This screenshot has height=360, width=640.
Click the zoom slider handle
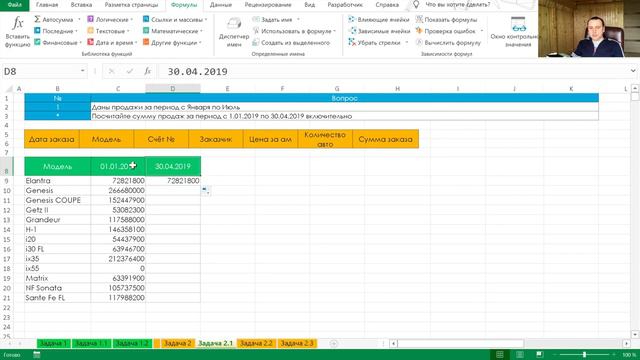[584, 355]
